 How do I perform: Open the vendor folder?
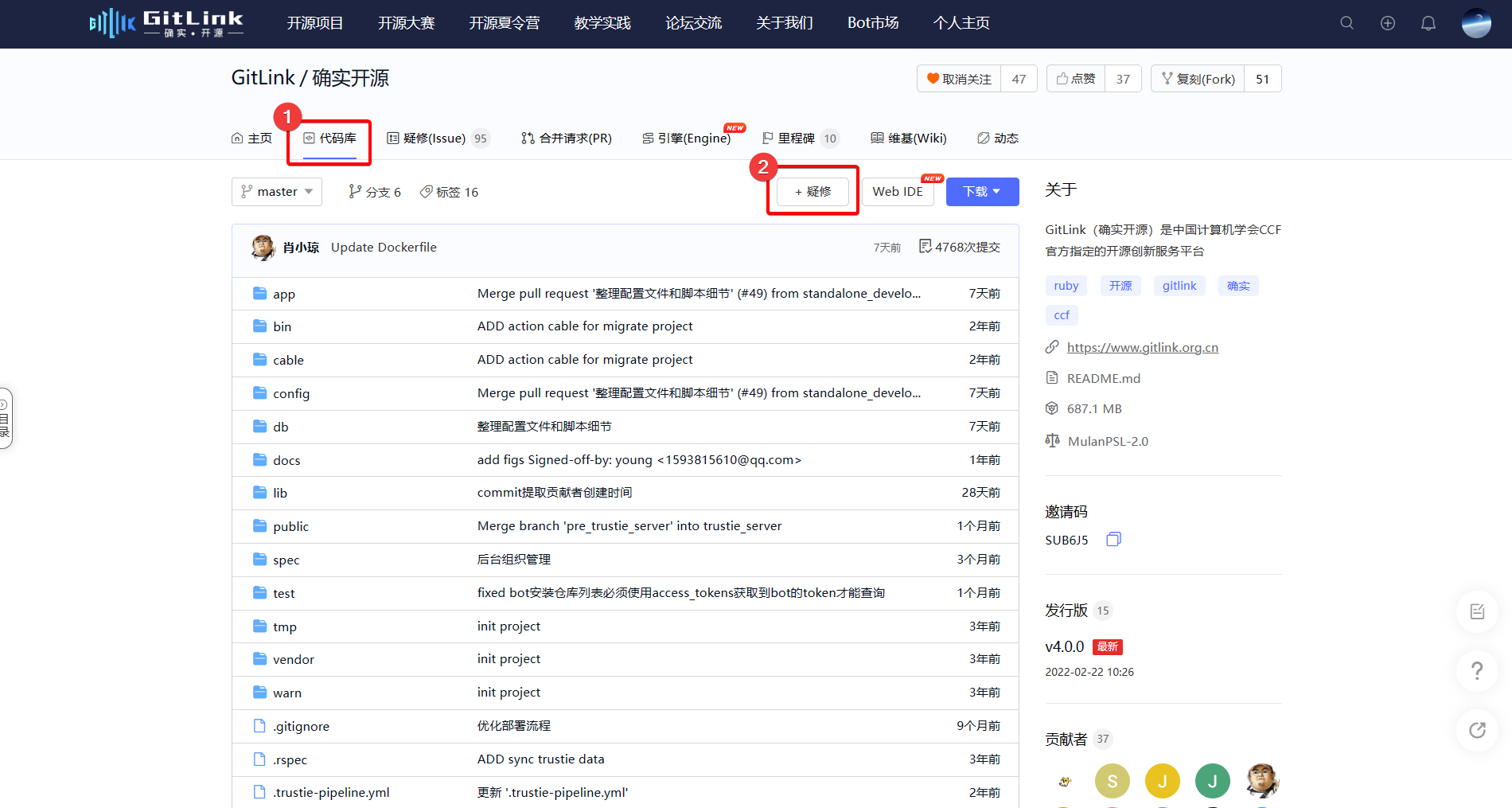tap(293, 659)
